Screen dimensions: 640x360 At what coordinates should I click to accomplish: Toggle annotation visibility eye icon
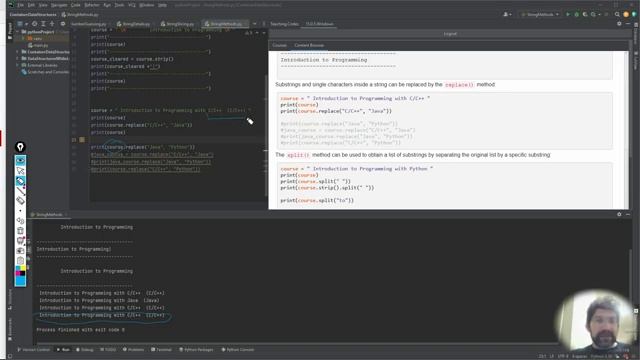(20, 160)
